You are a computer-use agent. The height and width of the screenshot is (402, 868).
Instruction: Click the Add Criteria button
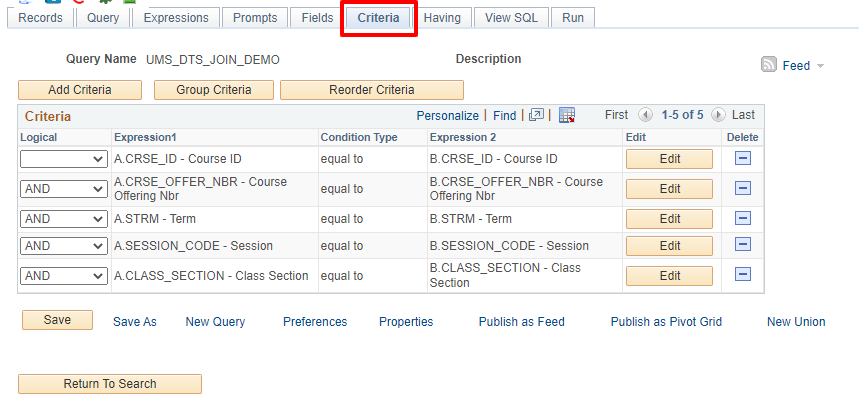pyautogui.click(x=80, y=90)
